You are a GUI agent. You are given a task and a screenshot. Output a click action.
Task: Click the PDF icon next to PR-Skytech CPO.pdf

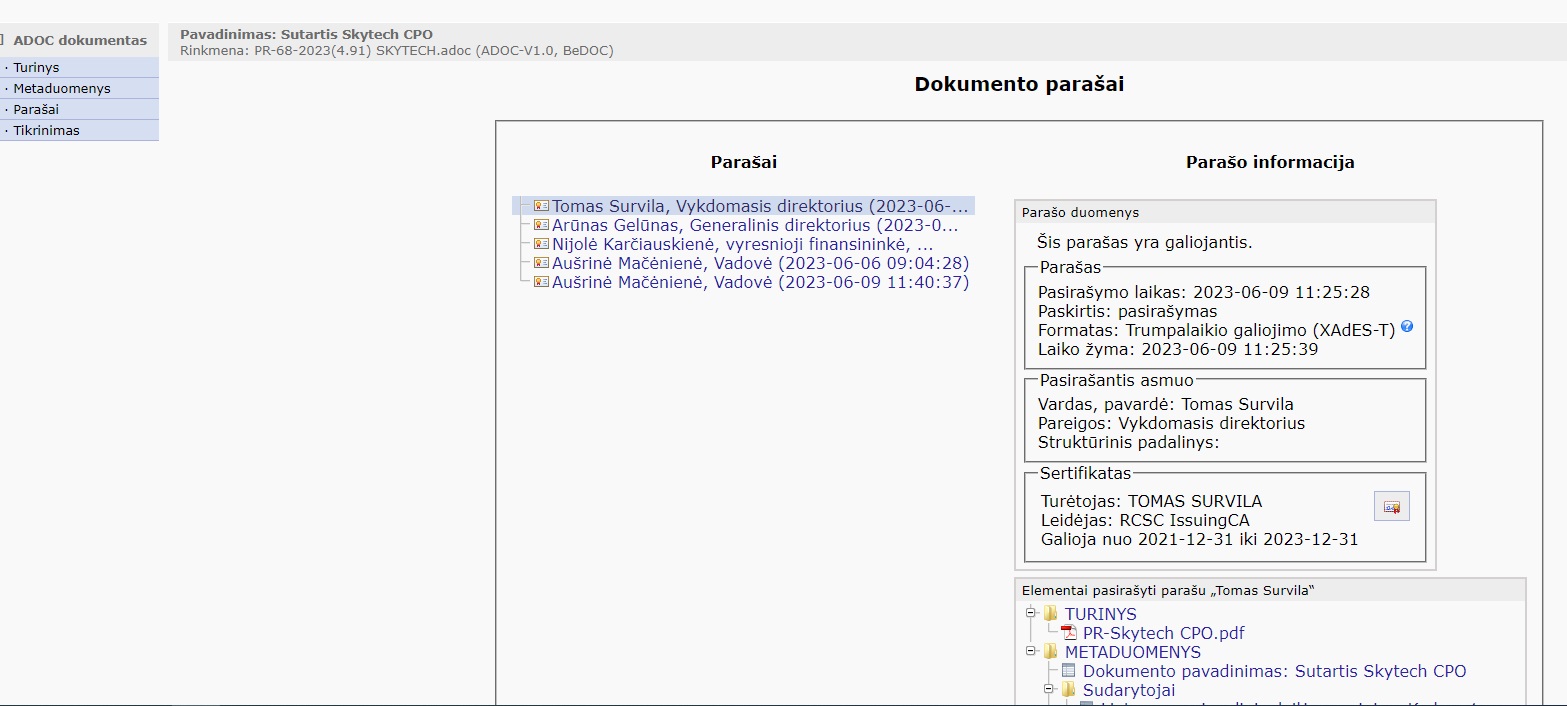(1069, 633)
